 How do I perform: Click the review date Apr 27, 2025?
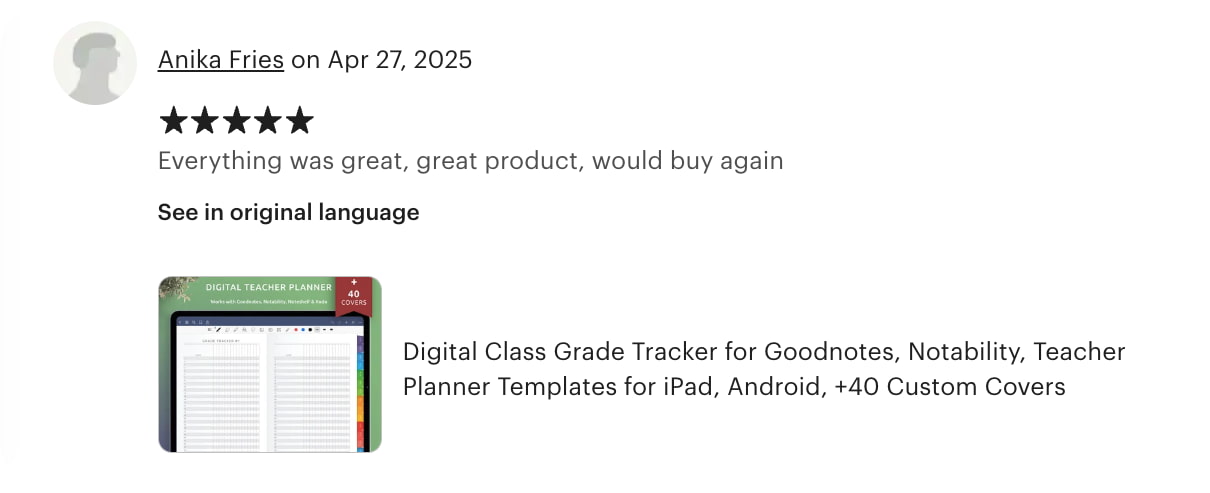399,60
